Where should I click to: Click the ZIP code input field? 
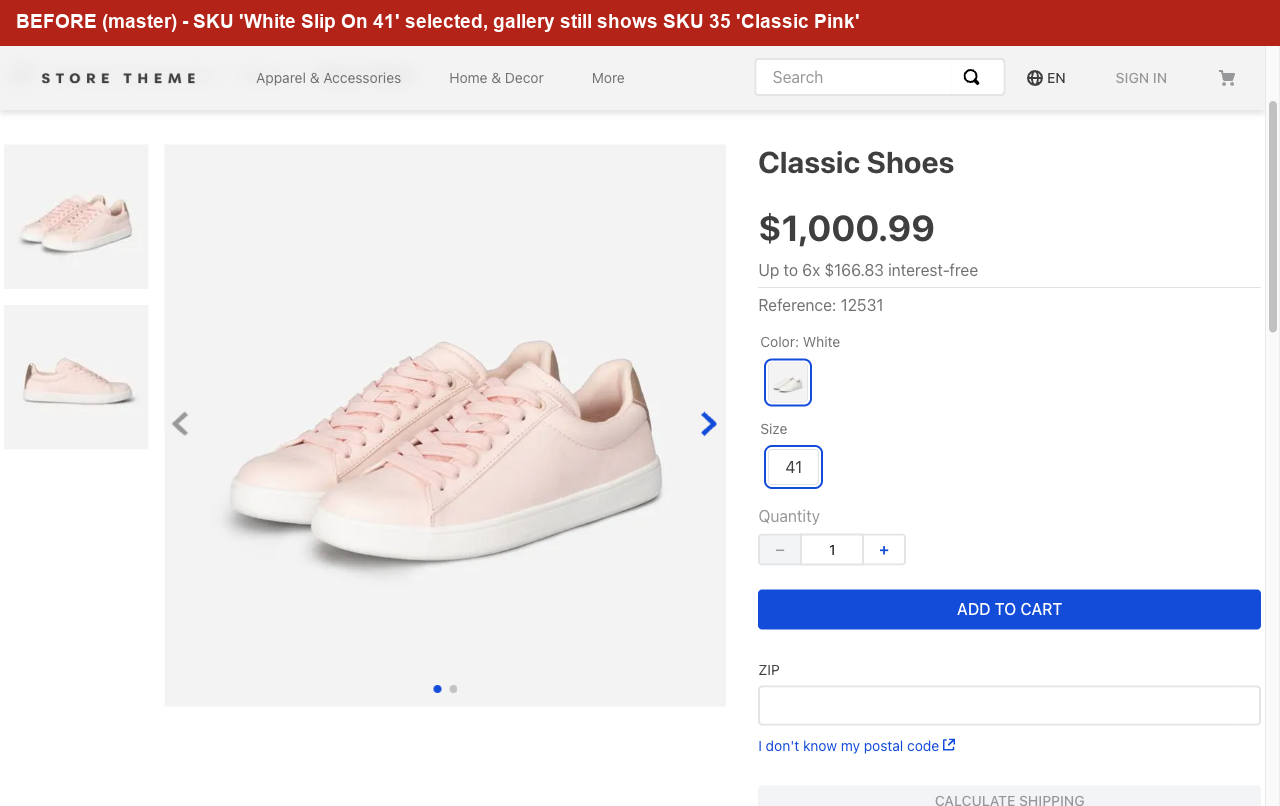[1009, 705]
